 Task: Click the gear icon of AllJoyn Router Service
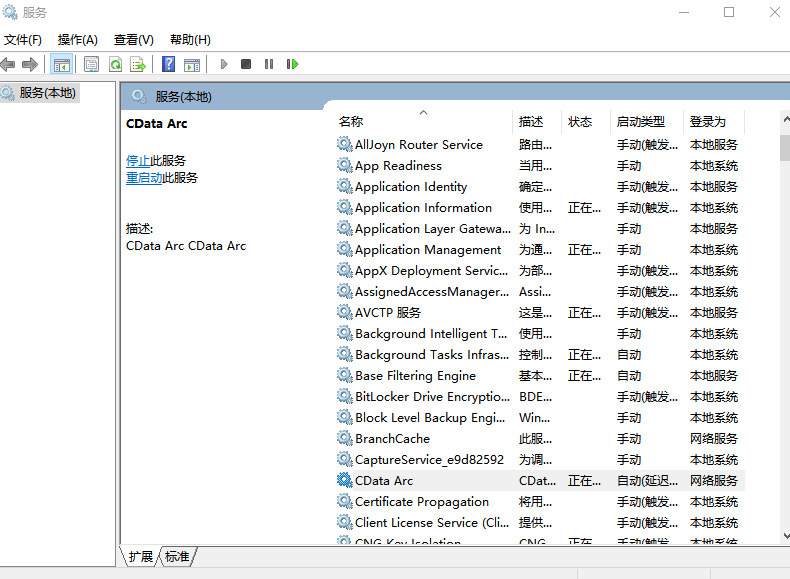345,144
